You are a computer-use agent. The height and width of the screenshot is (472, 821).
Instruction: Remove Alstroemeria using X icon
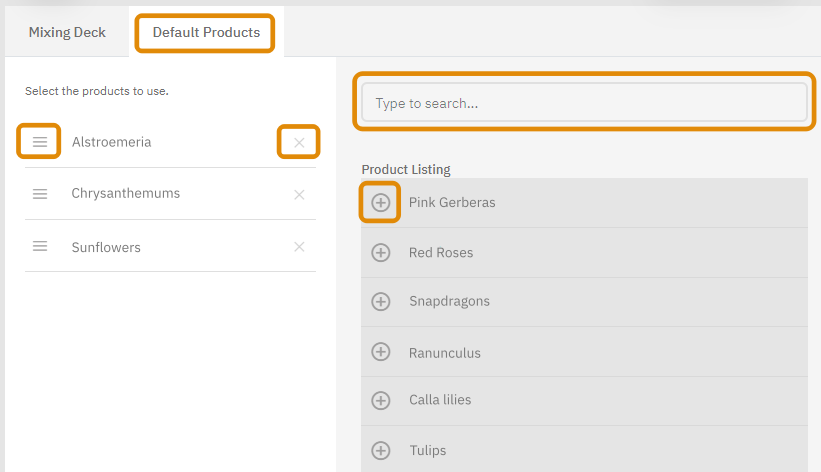[299, 142]
